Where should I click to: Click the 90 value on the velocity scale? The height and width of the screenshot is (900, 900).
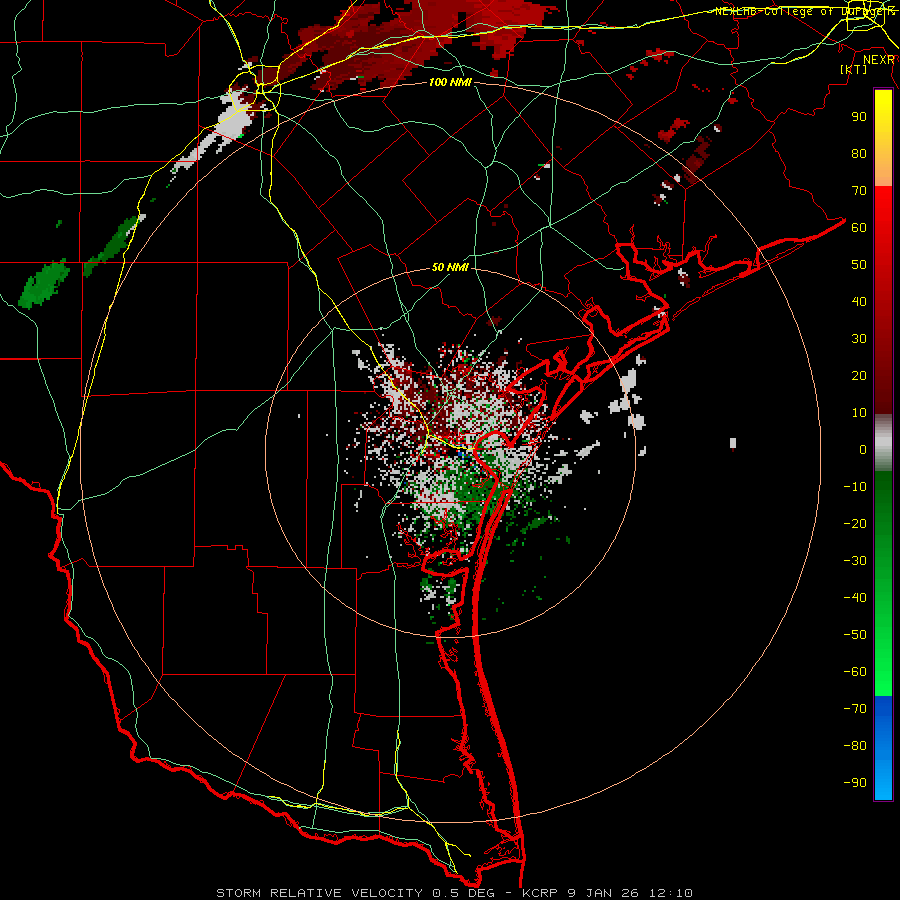pyautogui.click(x=859, y=117)
